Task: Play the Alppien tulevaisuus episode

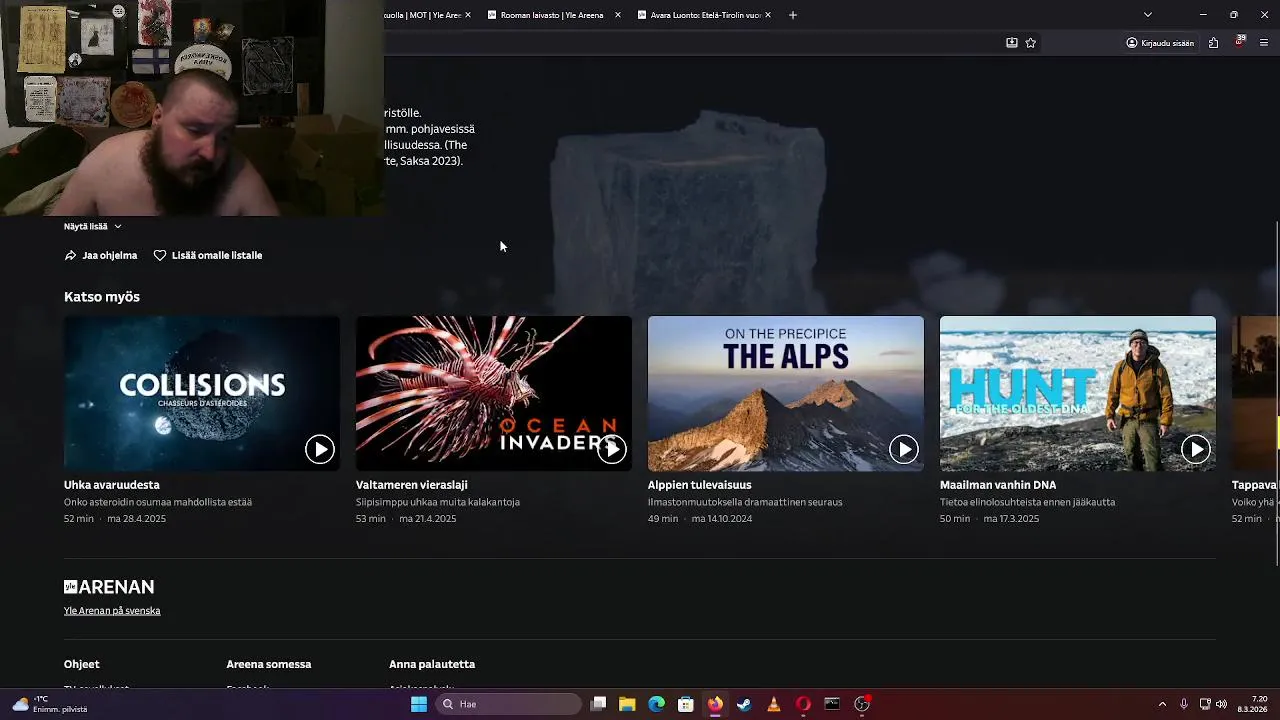Action: (904, 450)
